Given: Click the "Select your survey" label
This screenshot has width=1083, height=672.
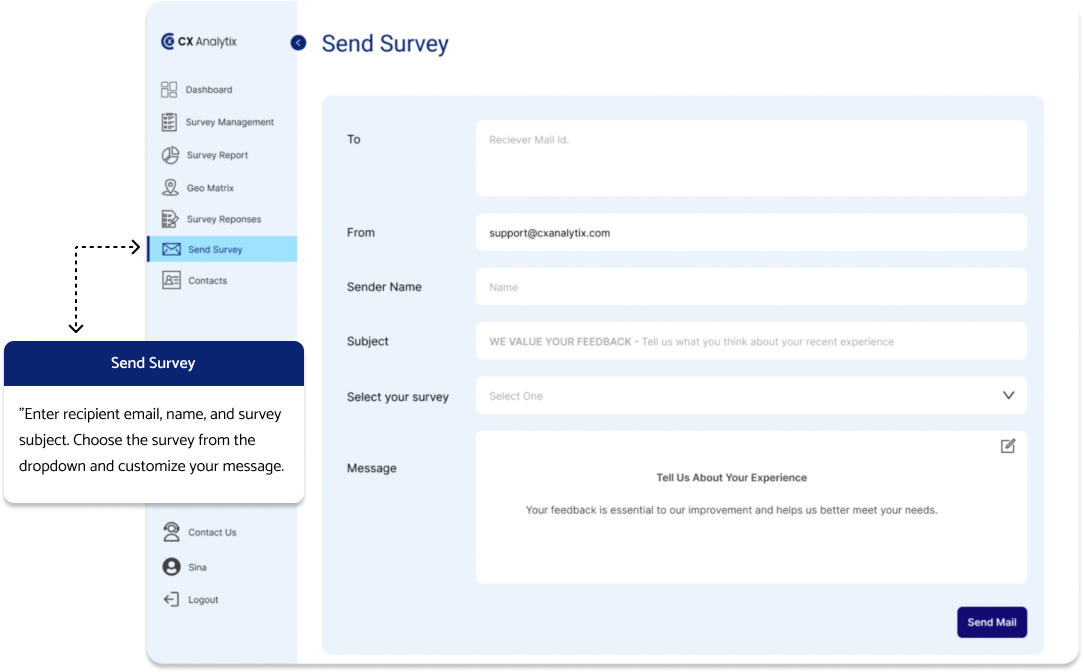Looking at the screenshot, I should (x=398, y=397).
